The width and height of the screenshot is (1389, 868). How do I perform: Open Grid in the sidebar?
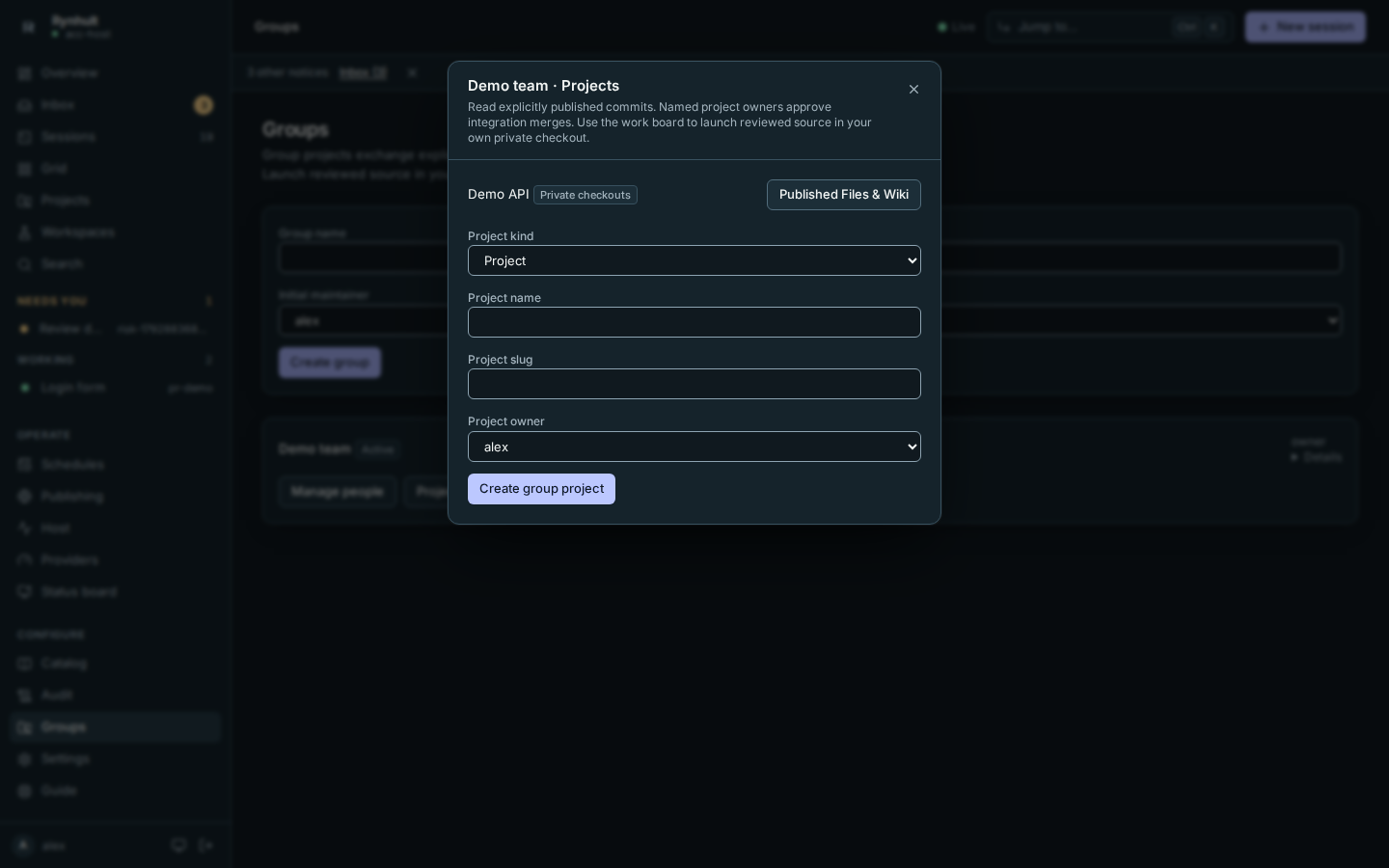pos(116,169)
